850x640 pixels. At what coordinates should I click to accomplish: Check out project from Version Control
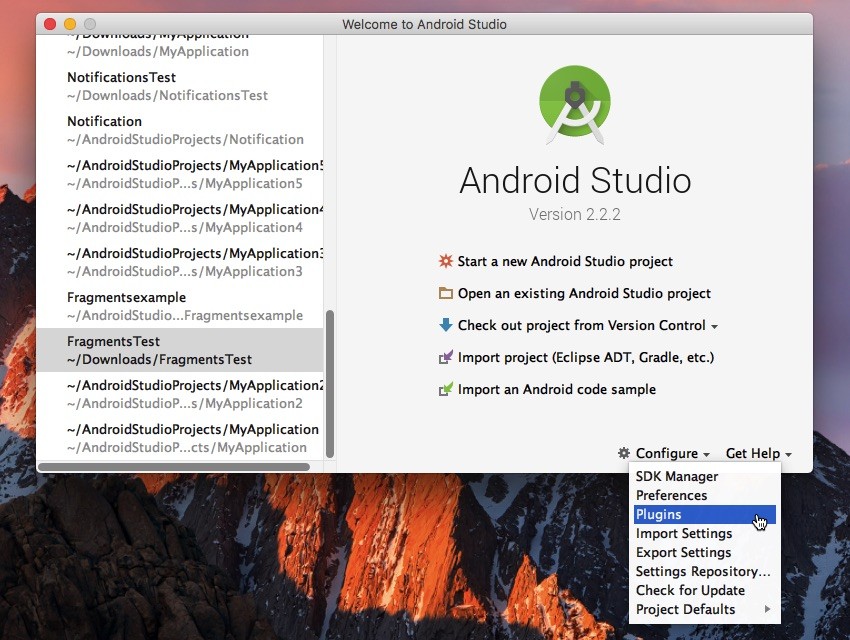point(581,325)
